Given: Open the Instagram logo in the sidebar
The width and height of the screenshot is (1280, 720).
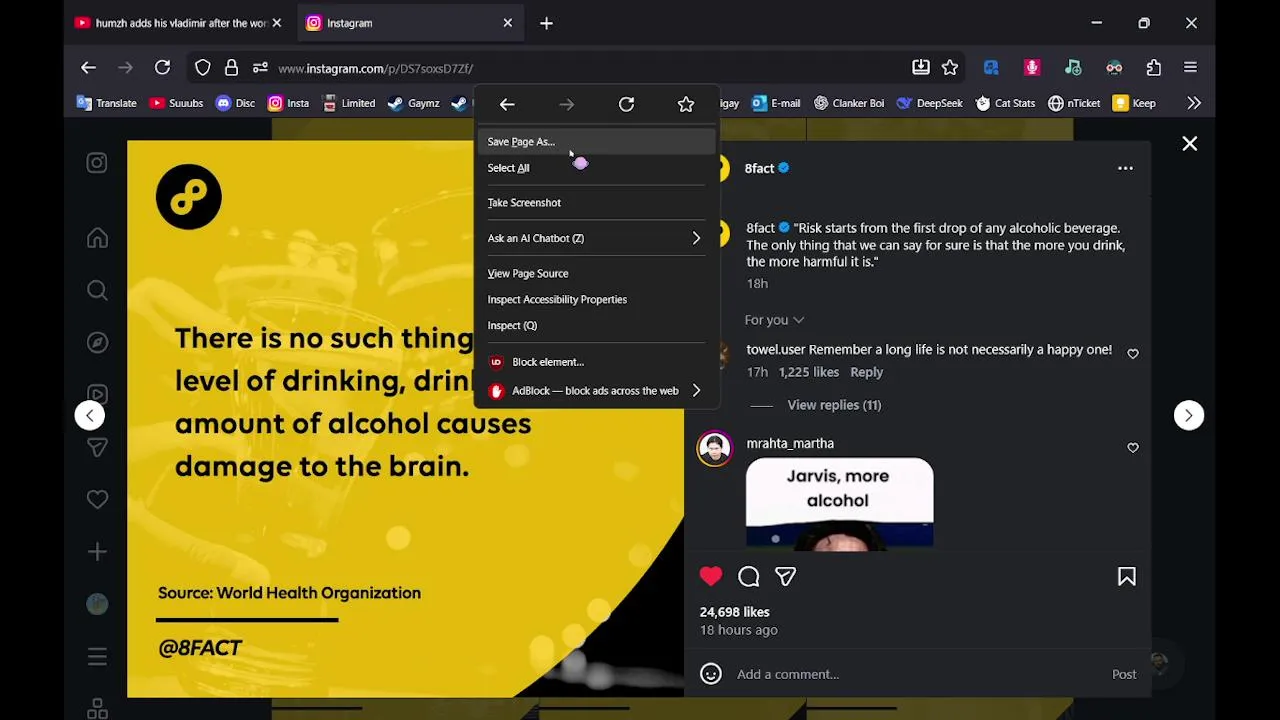Looking at the screenshot, I should (97, 163).
